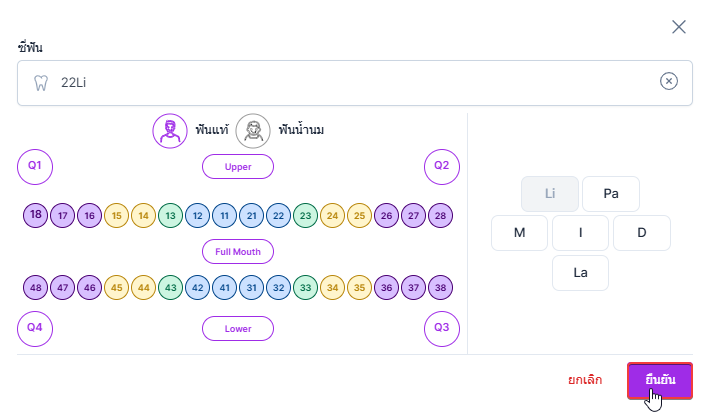Choose quadrant Q1
This screenshot has width=706, height=416.
click(x=35, y=165)
